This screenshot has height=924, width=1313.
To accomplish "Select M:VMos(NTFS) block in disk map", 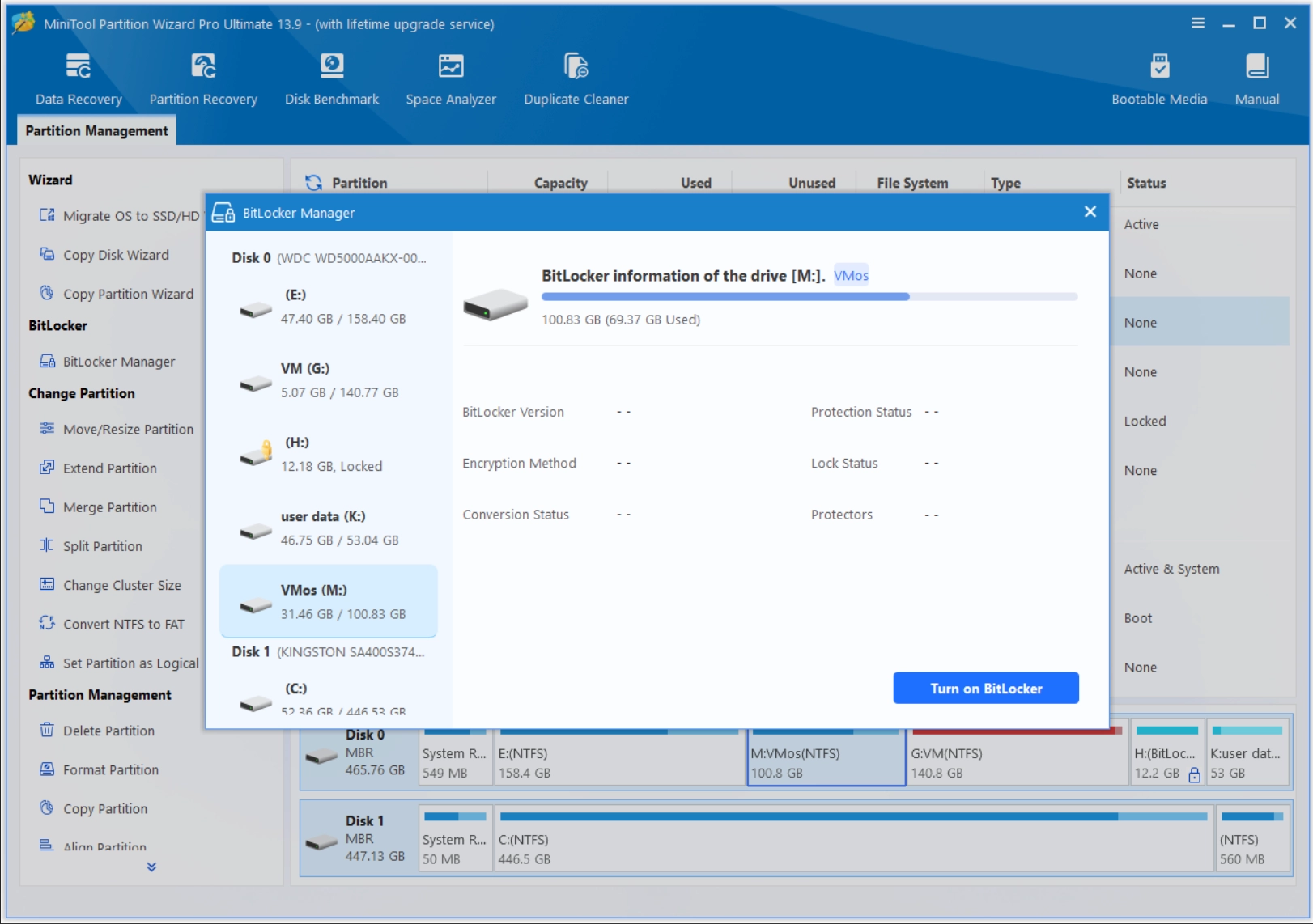I will [x=826, y=756].
